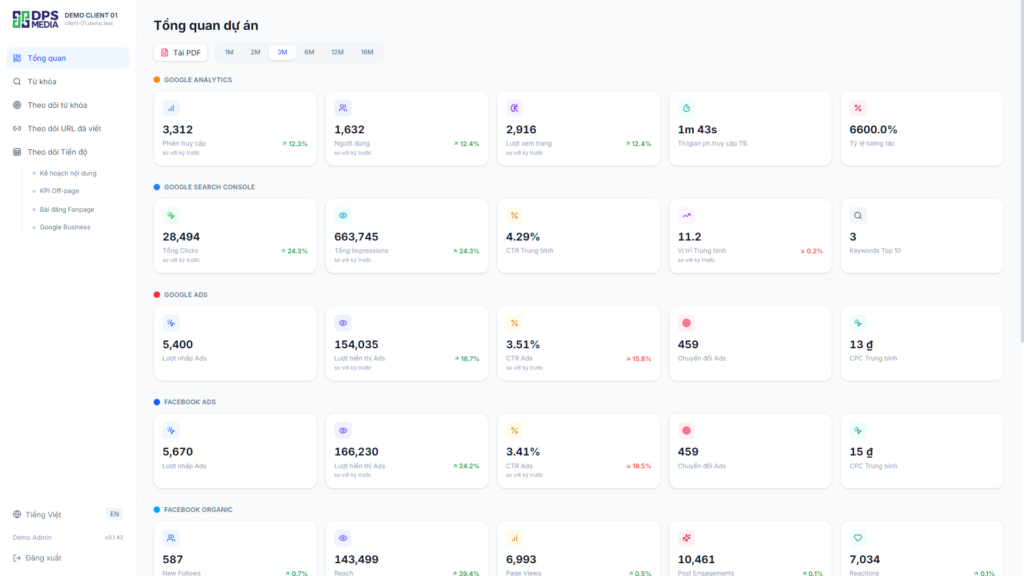Select the 12M time range

(x=337, y=52)
